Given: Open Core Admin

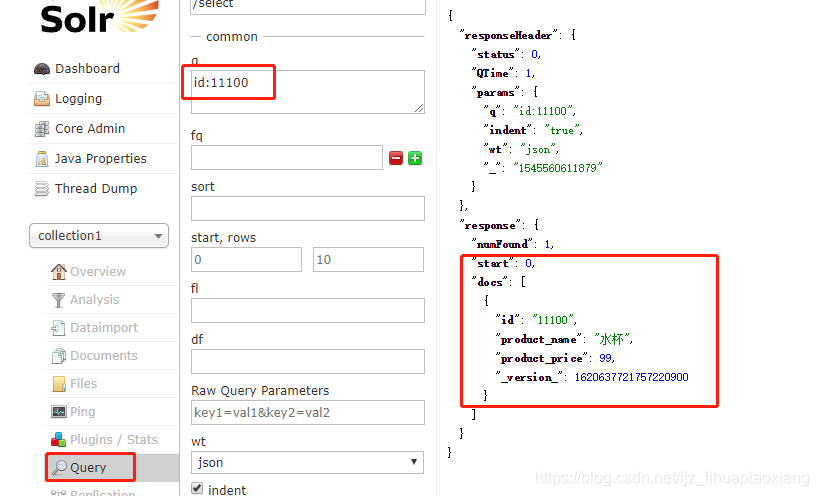Looking at the screenshot, I should (90, 129).
